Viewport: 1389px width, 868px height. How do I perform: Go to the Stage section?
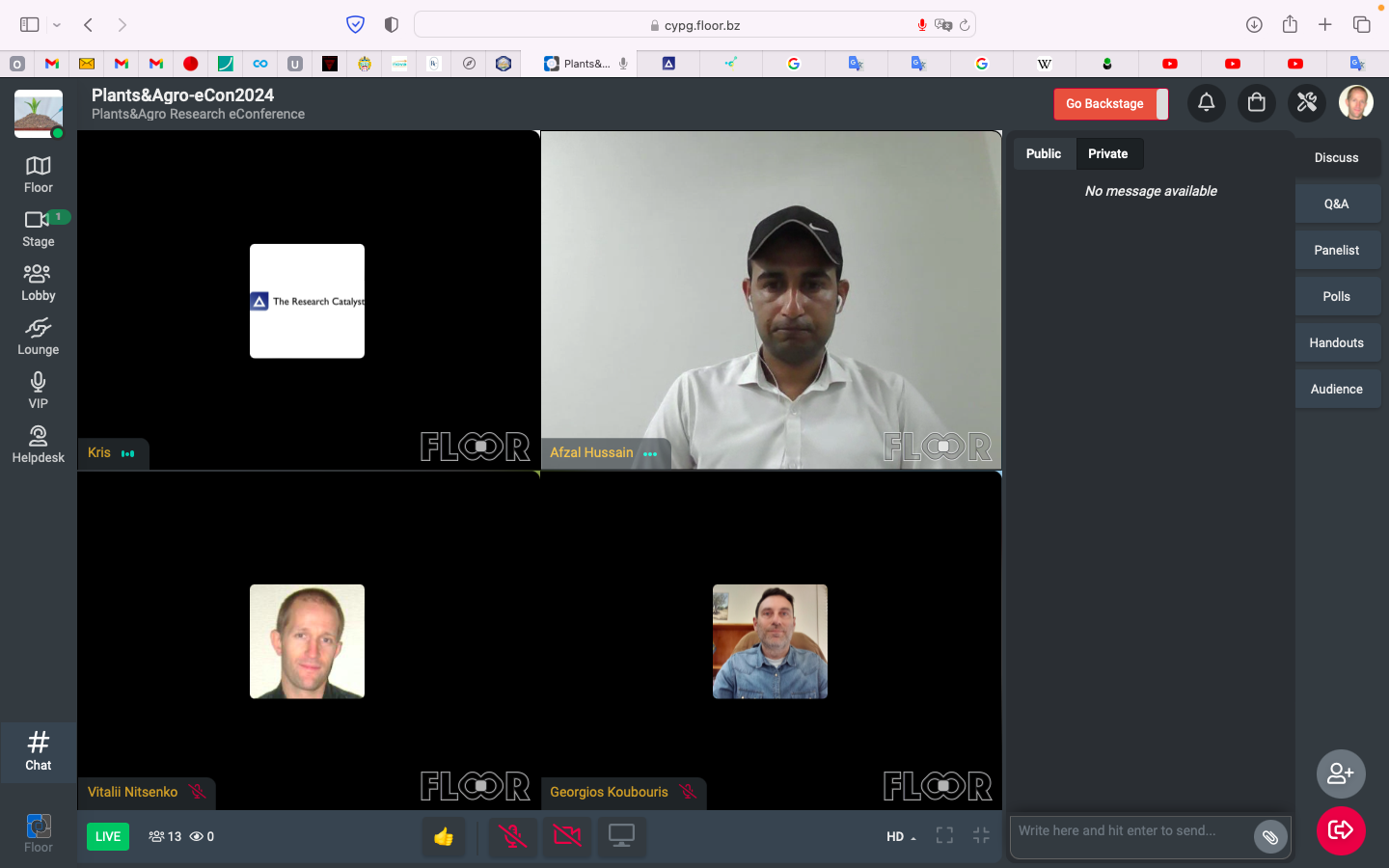click(x=38, y=229)
